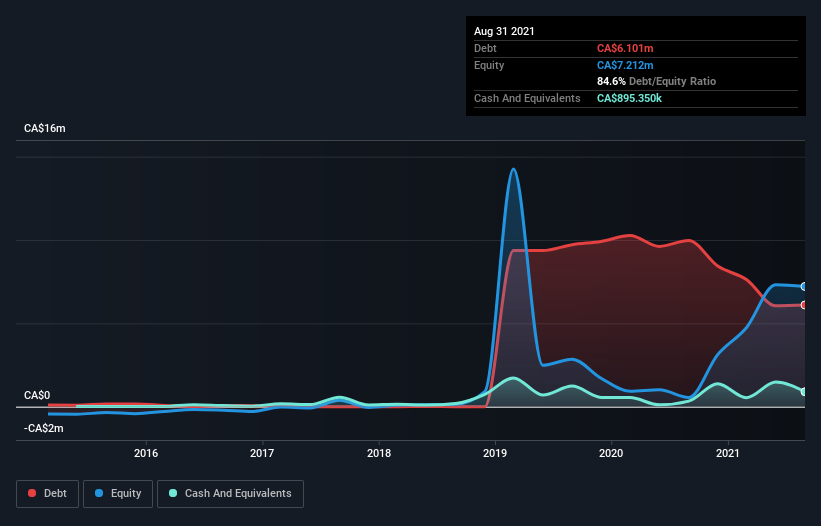Click the Debt row label in tooltip
821x526 pixels.
(485, 48)
